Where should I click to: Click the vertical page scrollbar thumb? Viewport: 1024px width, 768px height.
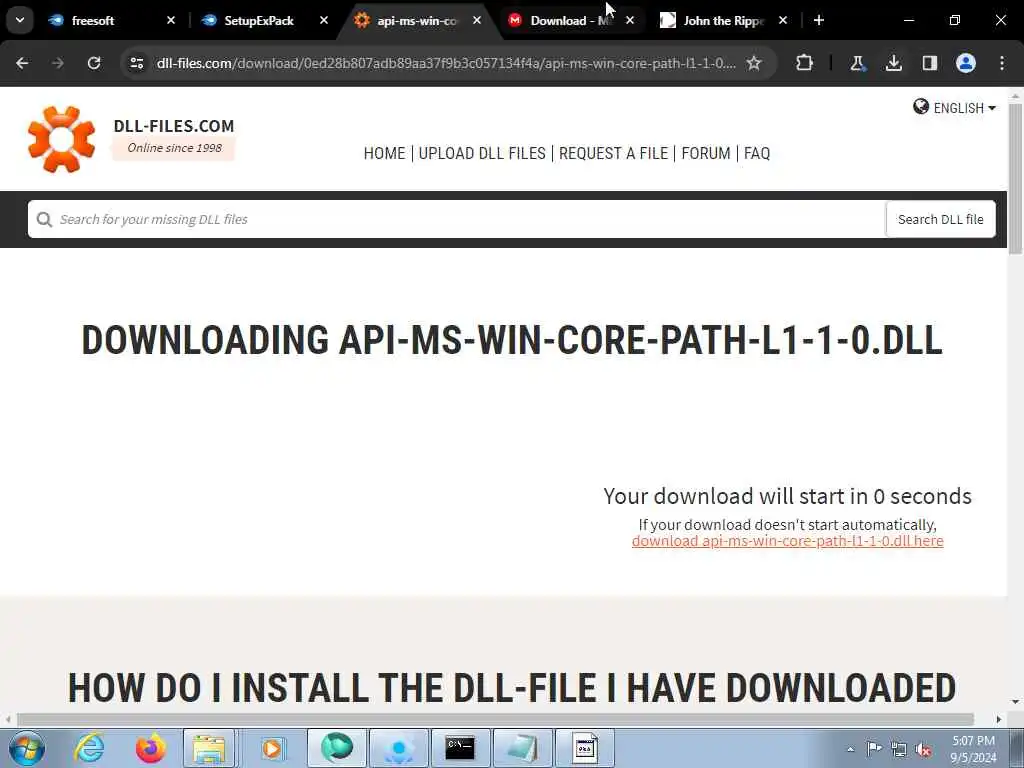pos(1015,178)
